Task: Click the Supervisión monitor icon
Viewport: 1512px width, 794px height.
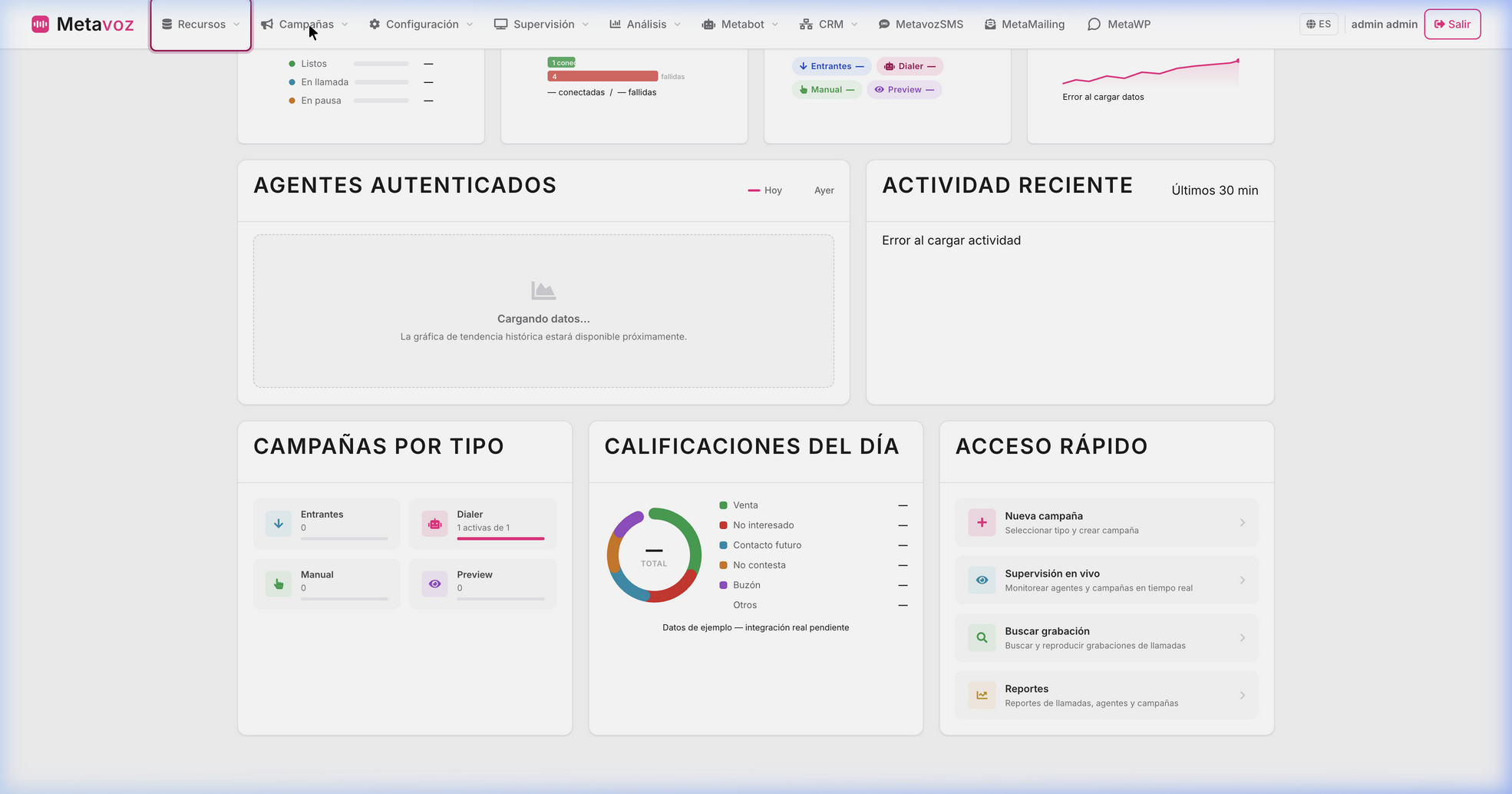Action: coord(500,25)
